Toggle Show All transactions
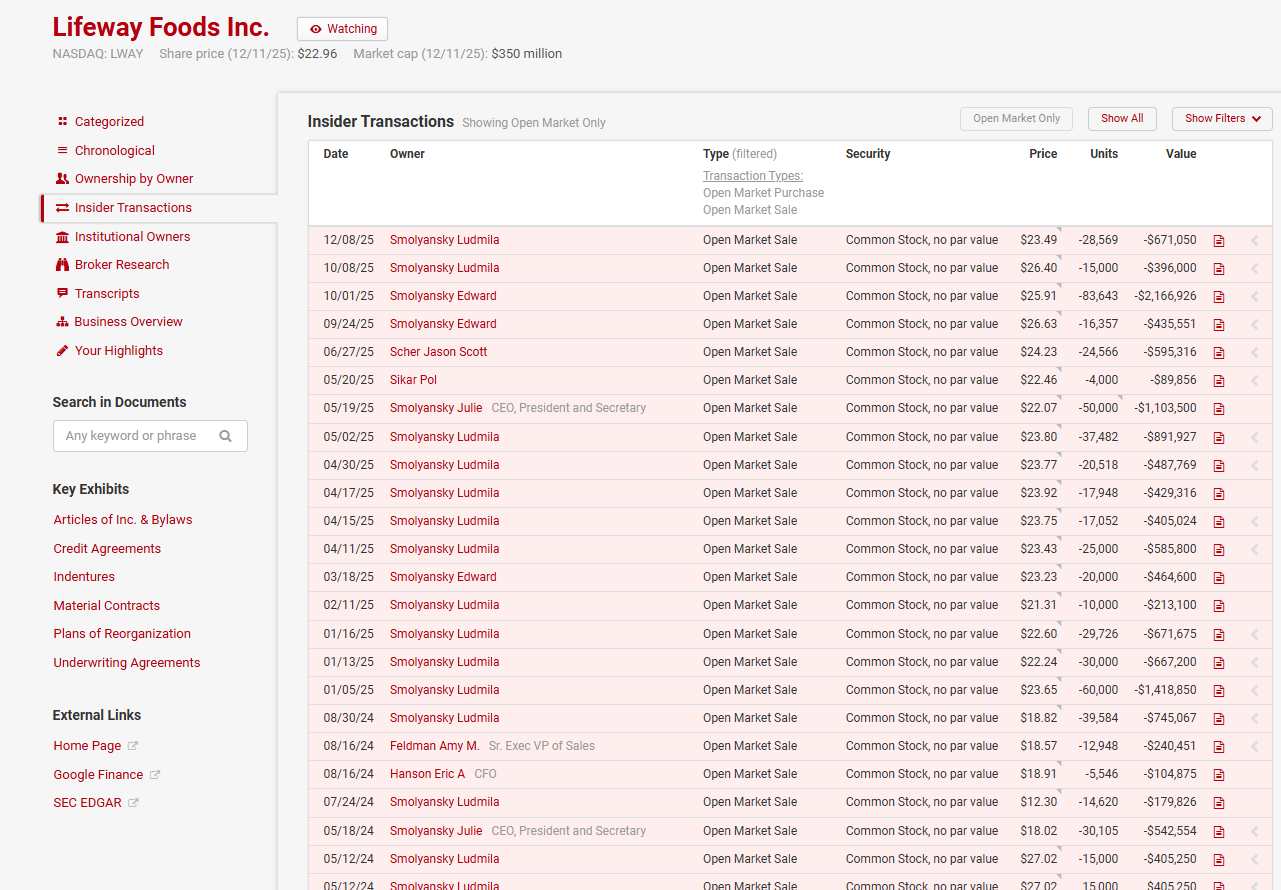The width and height of the screenshot is (1281, 890). pos(1122,118)
